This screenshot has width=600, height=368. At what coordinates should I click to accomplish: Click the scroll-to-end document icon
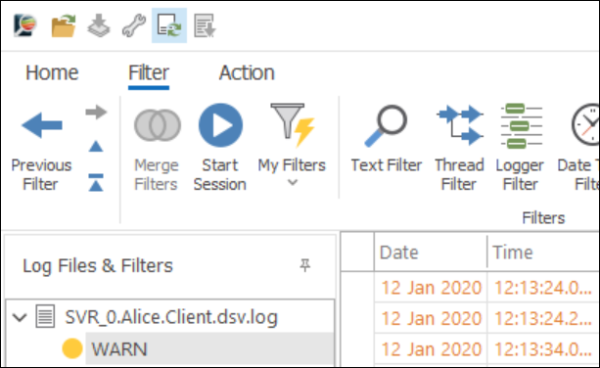click(x=204, y=26)
